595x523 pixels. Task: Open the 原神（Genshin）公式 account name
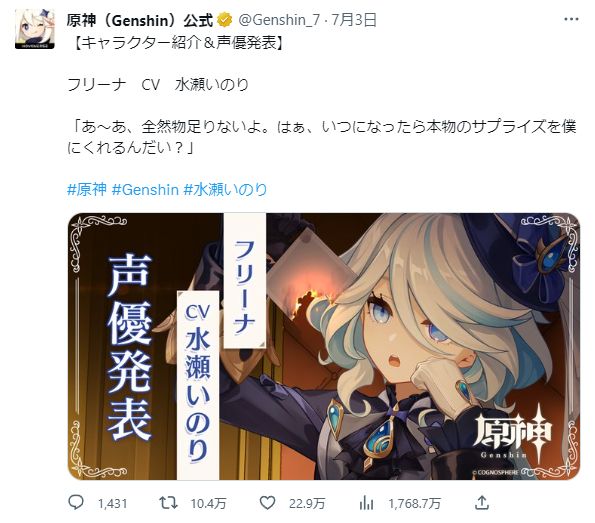pos(139,20)
